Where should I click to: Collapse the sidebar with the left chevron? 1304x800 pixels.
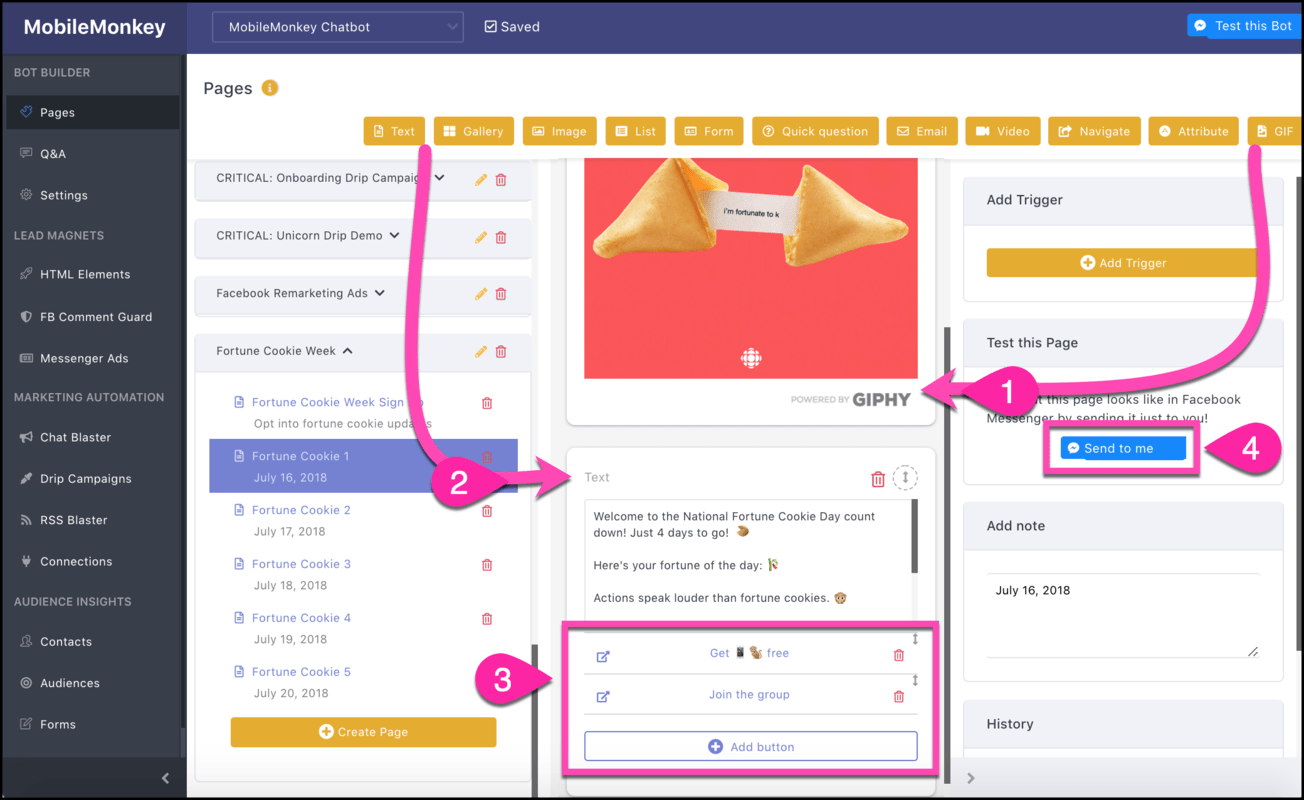point(165,778)
